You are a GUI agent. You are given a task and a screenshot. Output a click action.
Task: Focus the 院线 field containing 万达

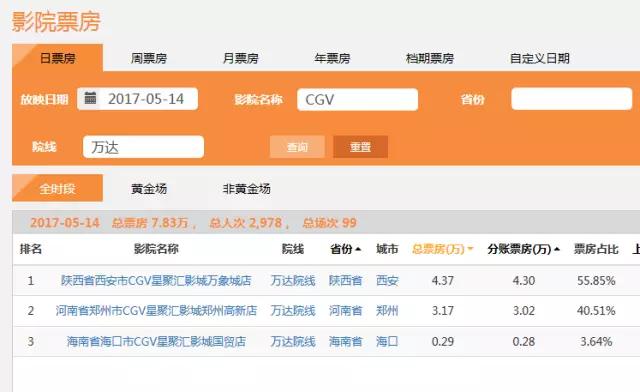(x=143, y=147)
